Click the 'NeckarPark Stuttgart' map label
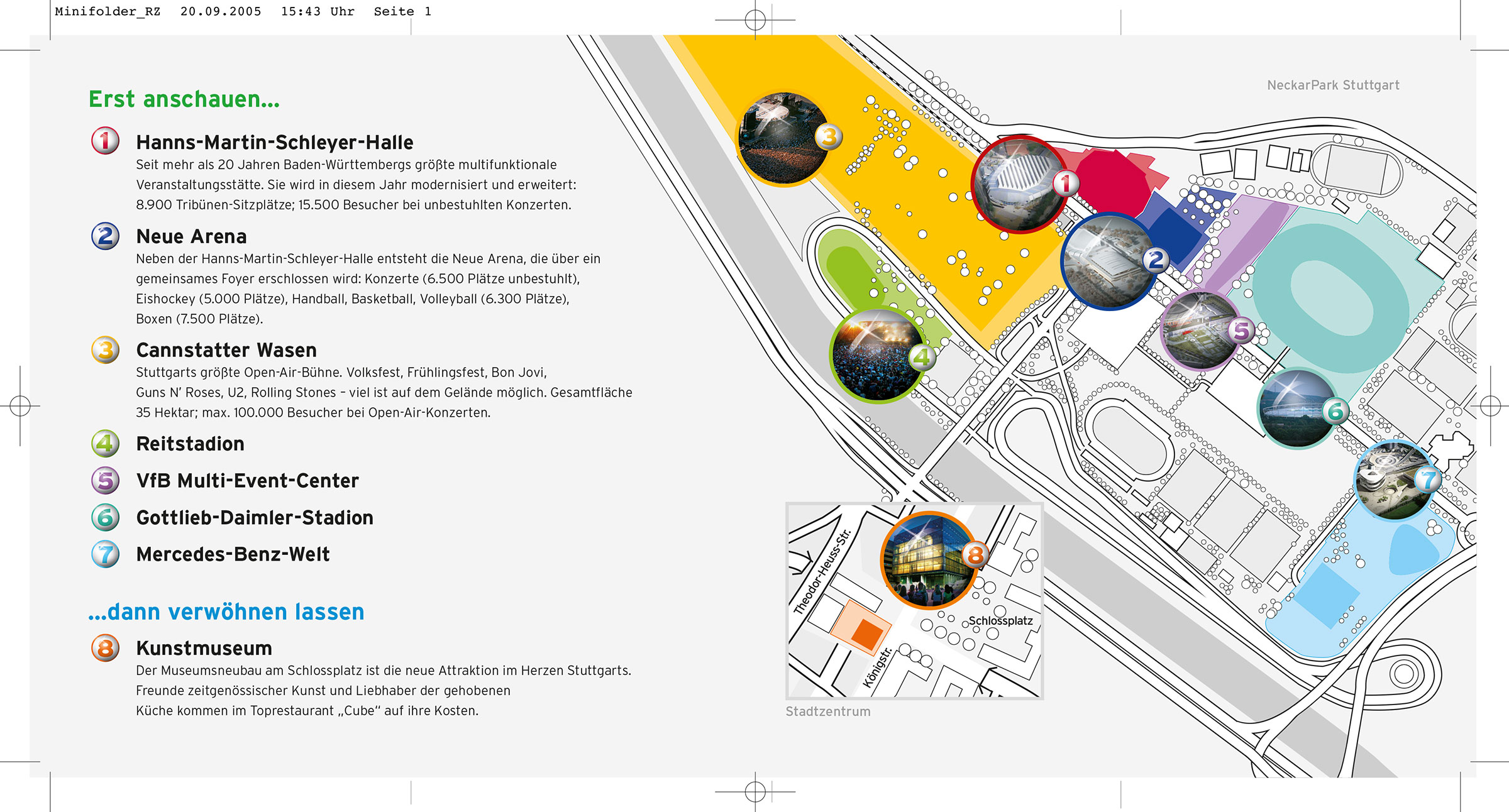Viewport: 1509px width, 812px height. coord(1333,85)
